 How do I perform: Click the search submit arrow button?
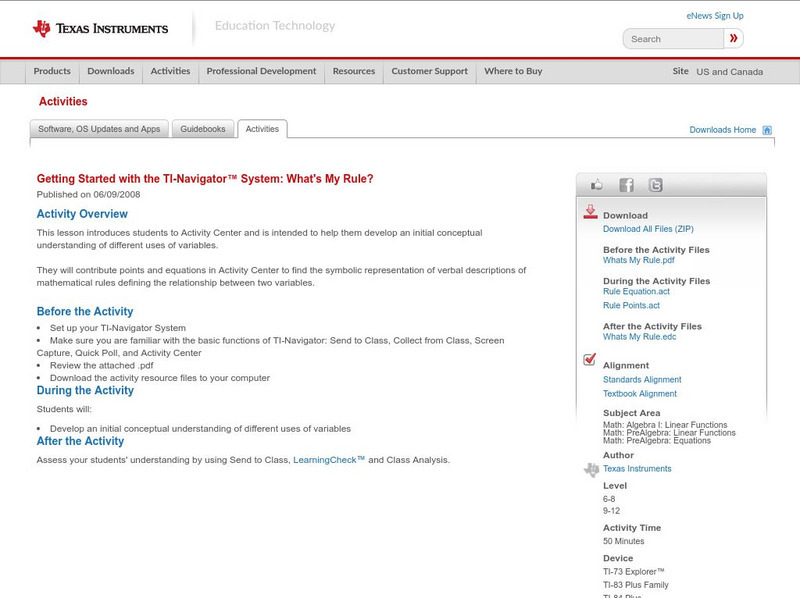(x=733, y=38)
